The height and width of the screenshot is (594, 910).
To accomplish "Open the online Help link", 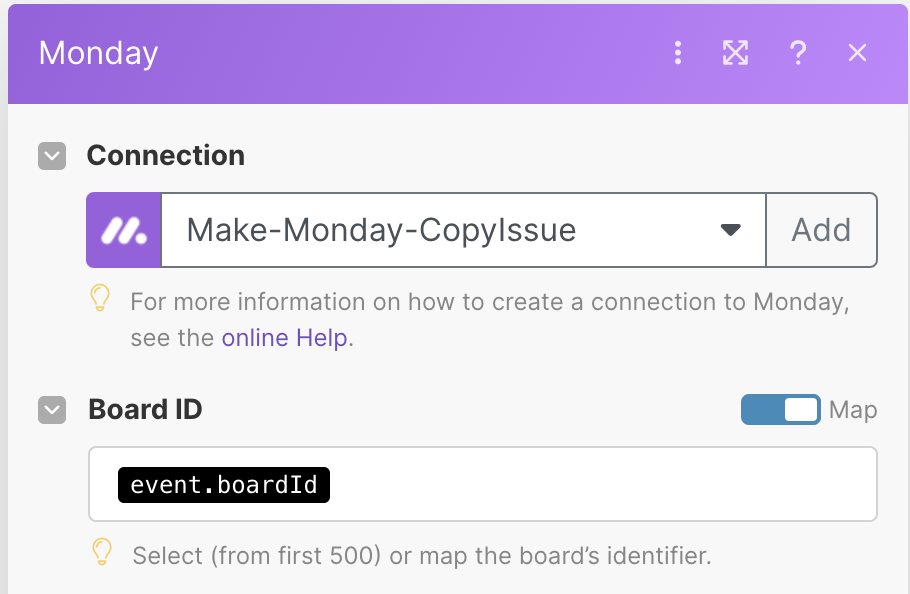I will (284, 338).
